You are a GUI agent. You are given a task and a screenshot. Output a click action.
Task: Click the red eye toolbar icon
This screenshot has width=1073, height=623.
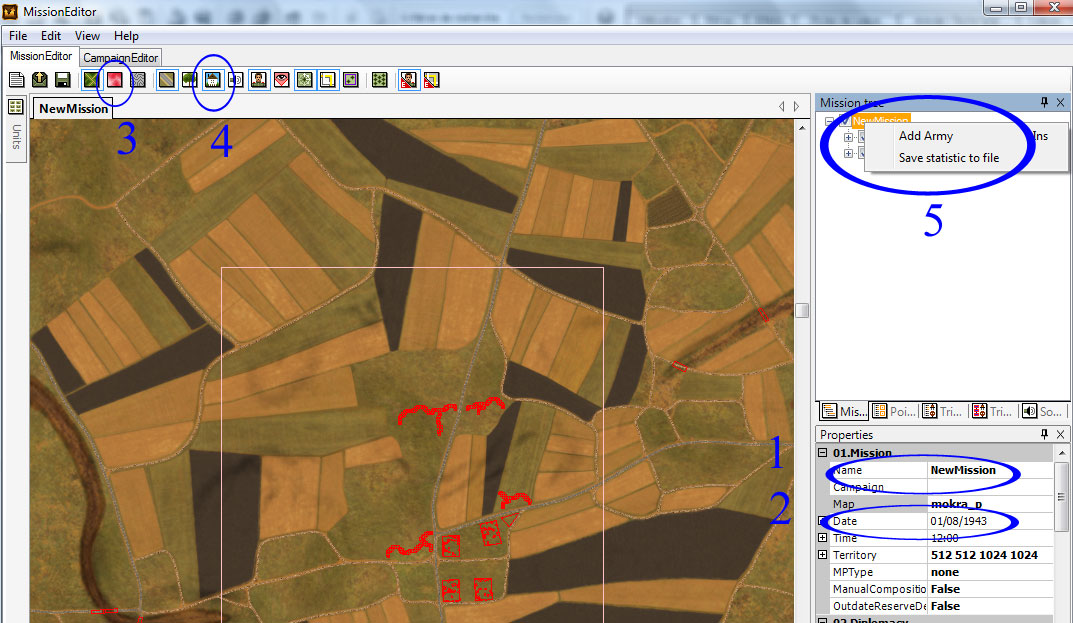[x=282, y=80]
